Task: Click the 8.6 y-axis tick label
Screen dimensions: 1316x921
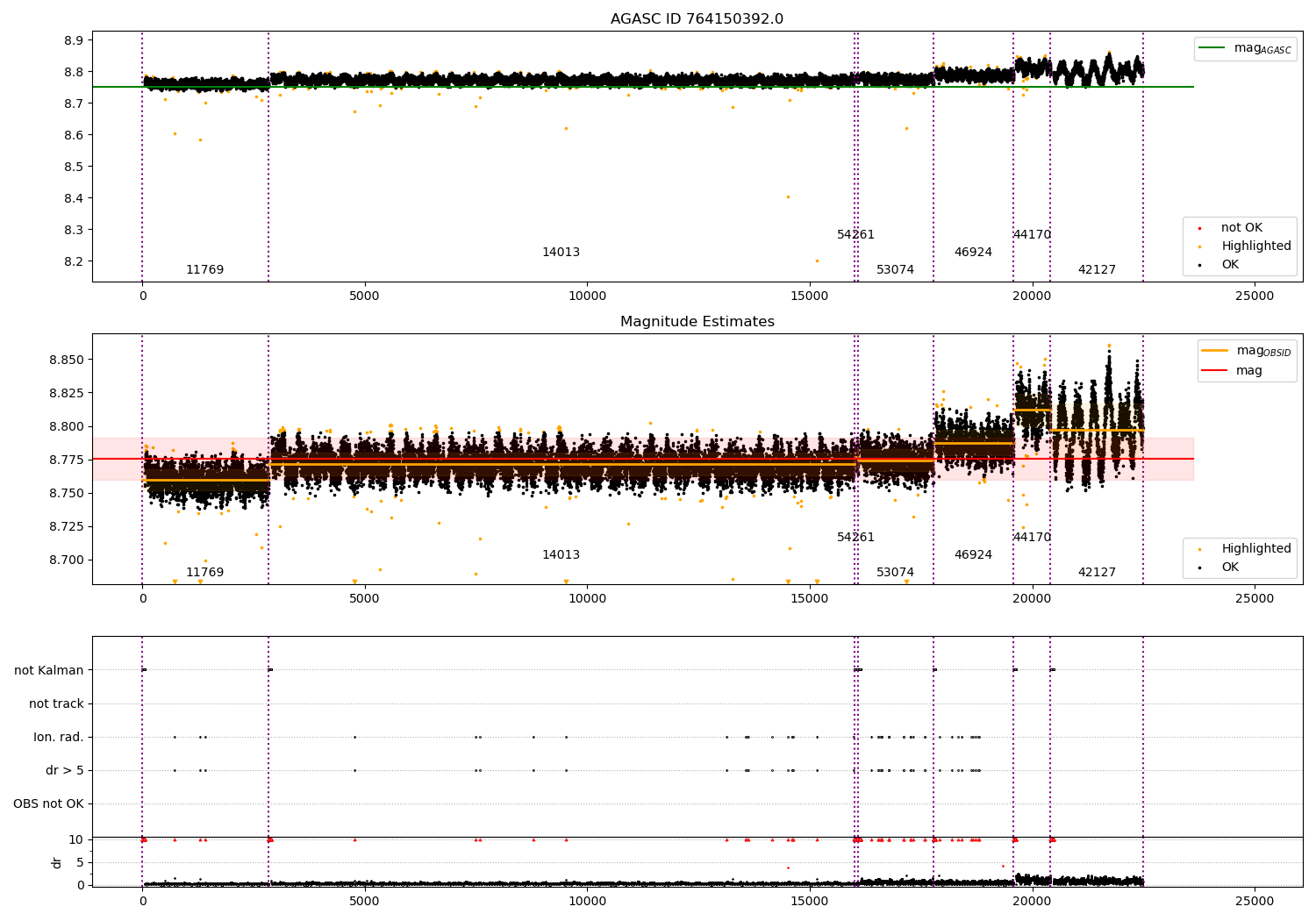Action: point(74,135)
